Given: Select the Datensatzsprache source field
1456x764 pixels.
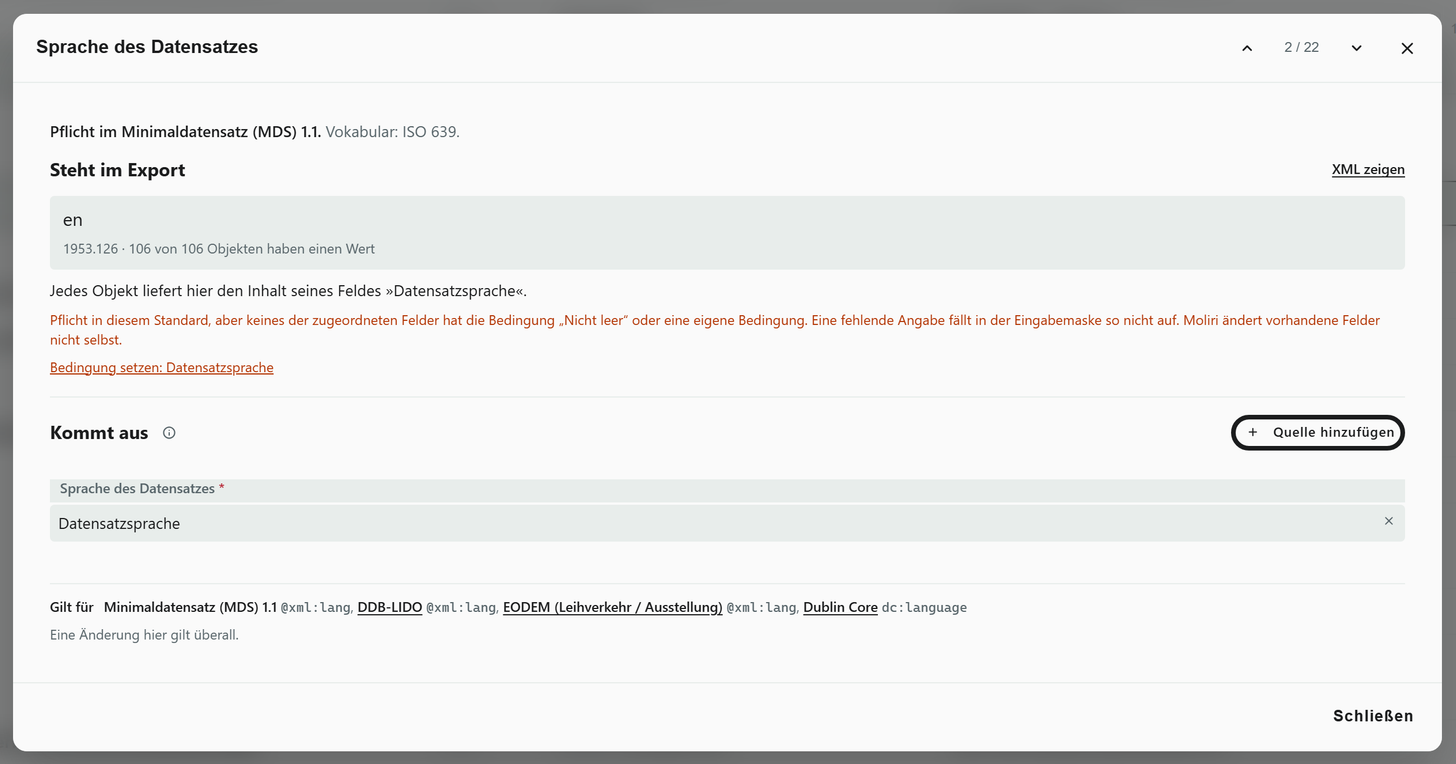Looking at the screenshot, I should click(727, 523).
